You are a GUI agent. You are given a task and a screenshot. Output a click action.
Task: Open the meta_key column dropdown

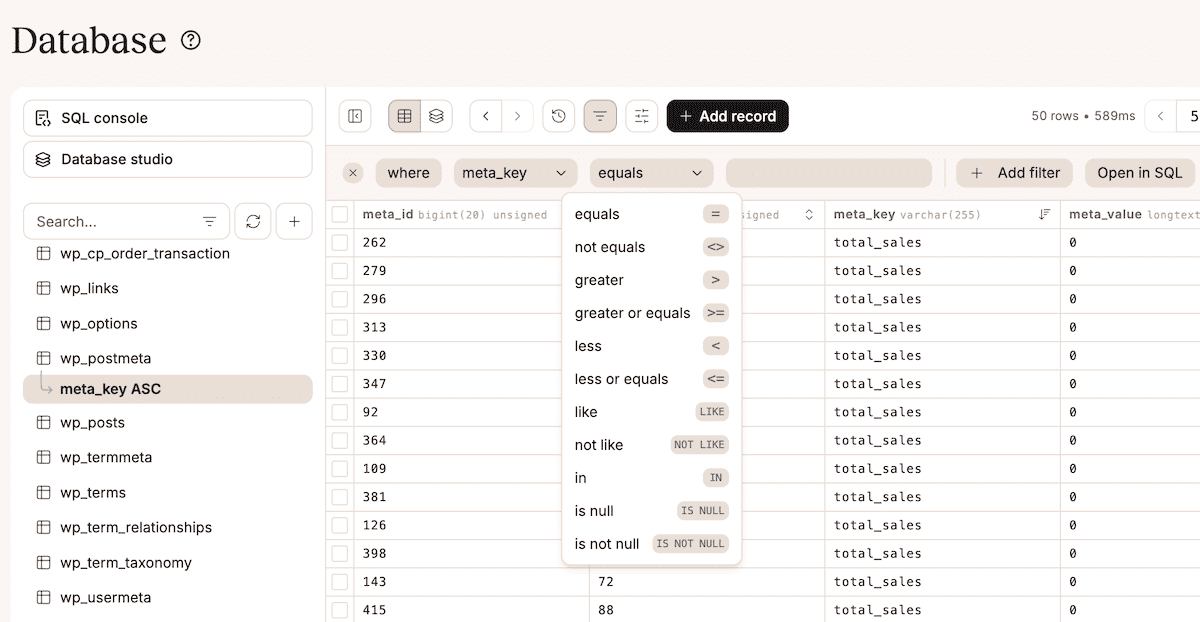coord(514,172)
